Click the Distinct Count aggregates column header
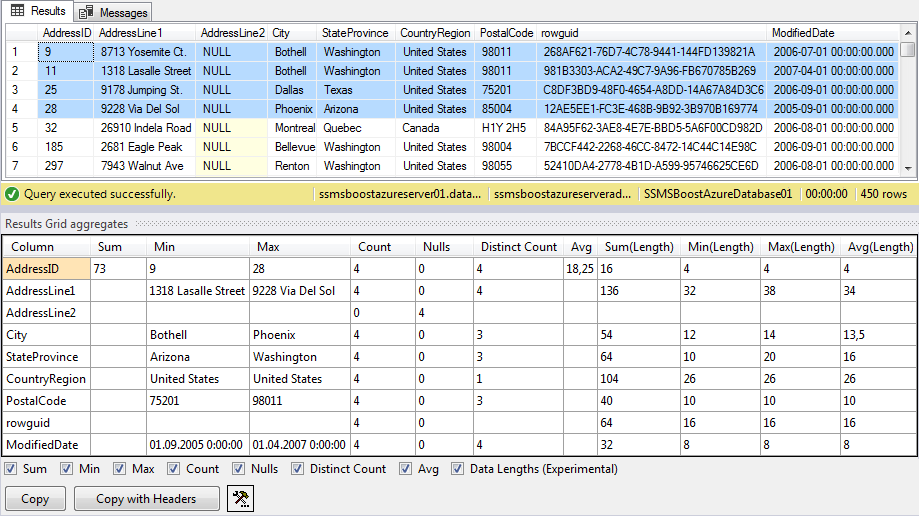 point(519,247)
